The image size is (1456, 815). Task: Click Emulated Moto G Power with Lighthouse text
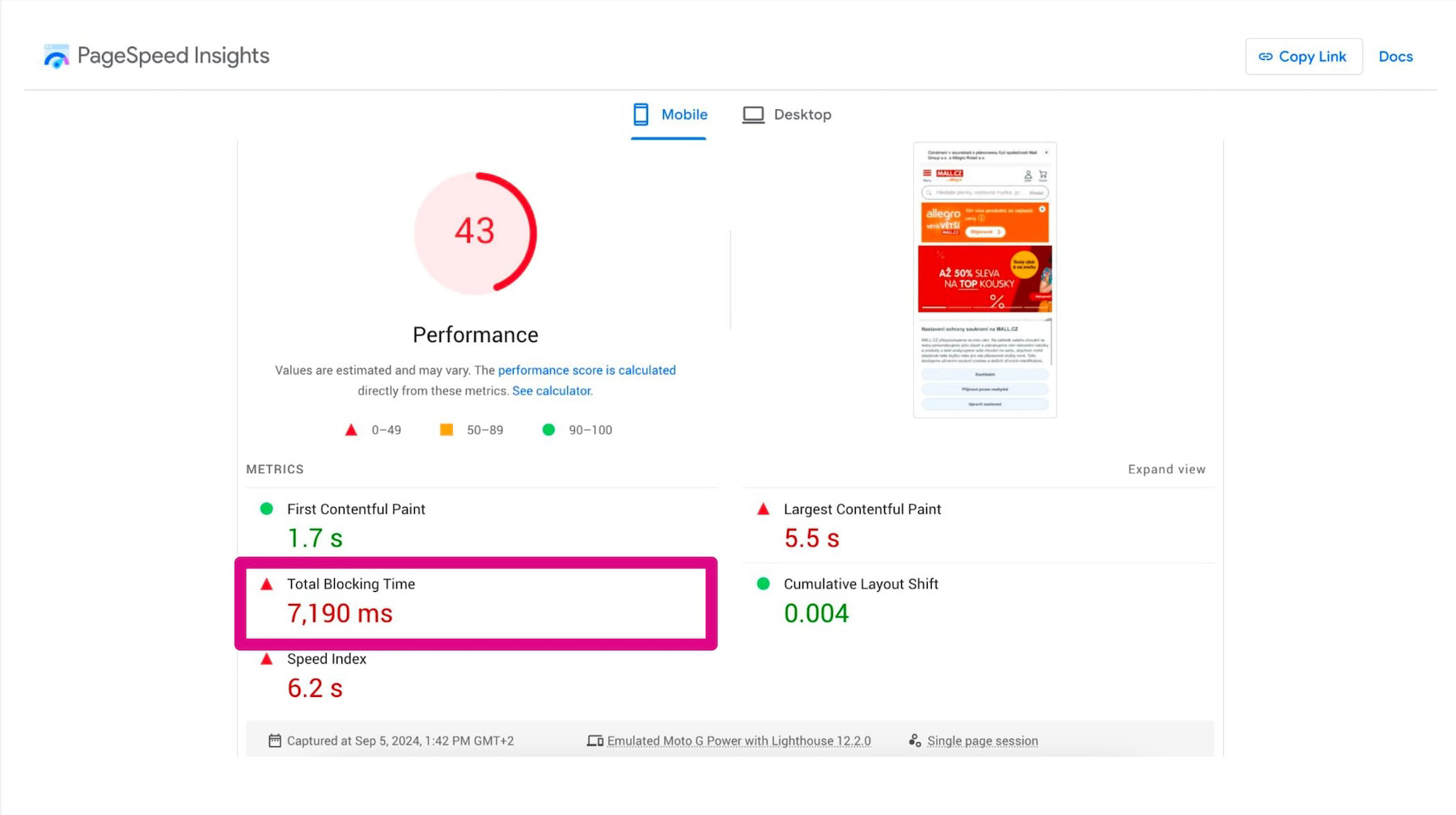pos(739,741)
